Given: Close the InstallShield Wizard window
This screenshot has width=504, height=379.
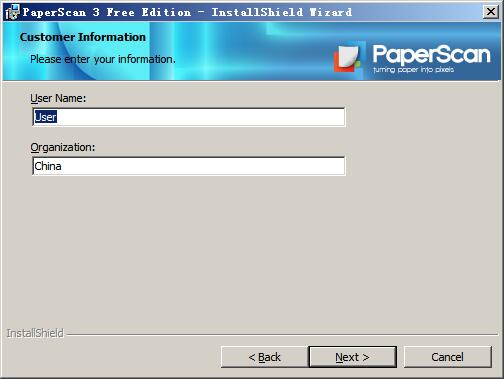Looking at the screenshot, I should [491, 12].
